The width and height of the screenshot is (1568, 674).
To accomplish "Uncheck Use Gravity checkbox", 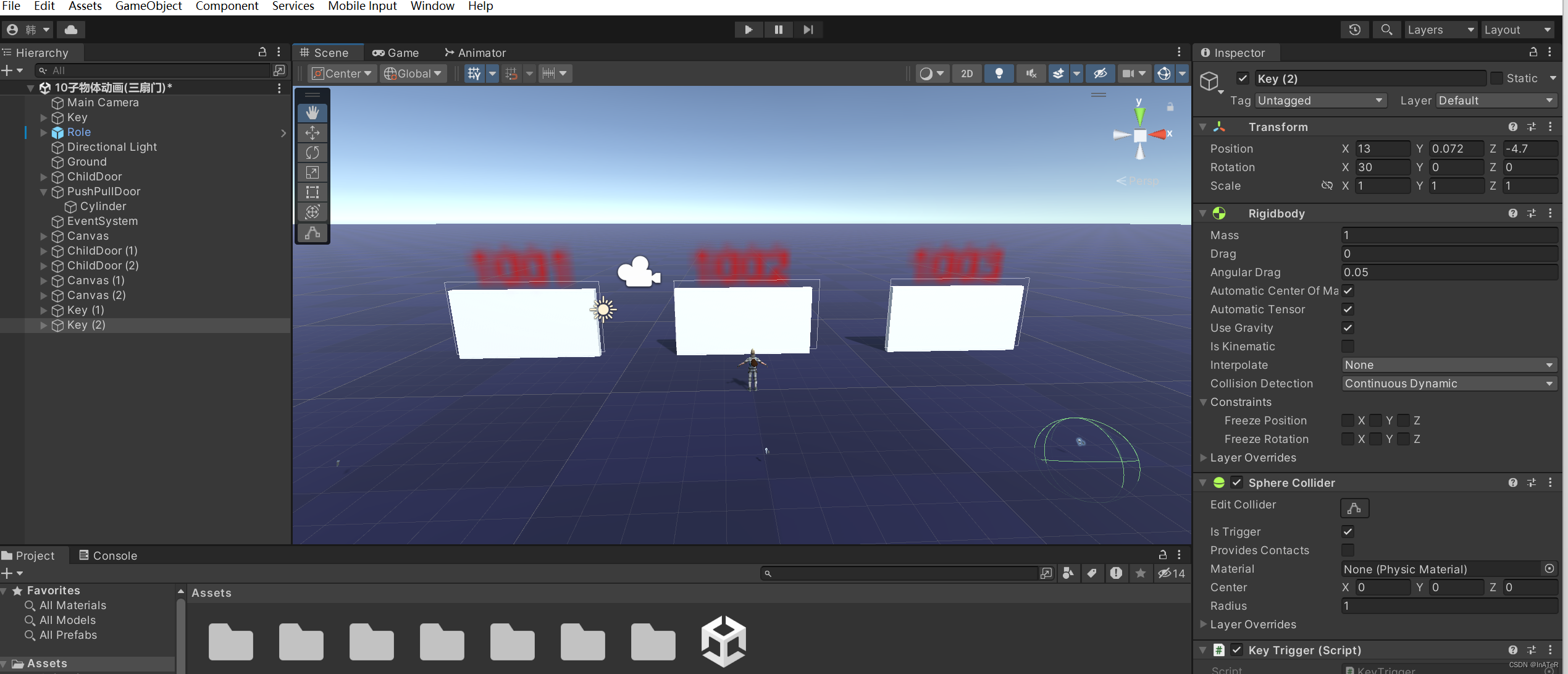I will [x=1348, y=328].
